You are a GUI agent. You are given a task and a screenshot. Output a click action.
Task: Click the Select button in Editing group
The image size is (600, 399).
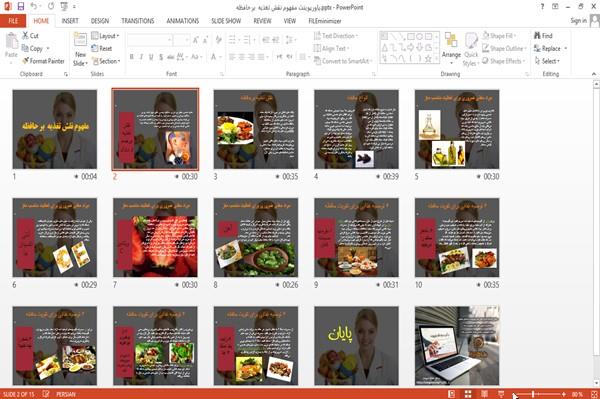coord(547,61)
